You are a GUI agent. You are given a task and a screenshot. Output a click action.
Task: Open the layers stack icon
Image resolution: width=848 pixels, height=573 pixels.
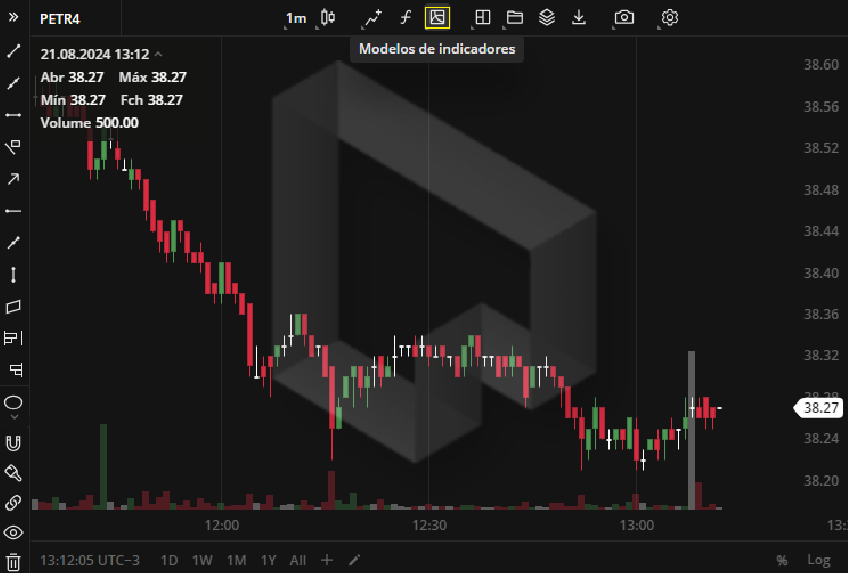[547, 18]
